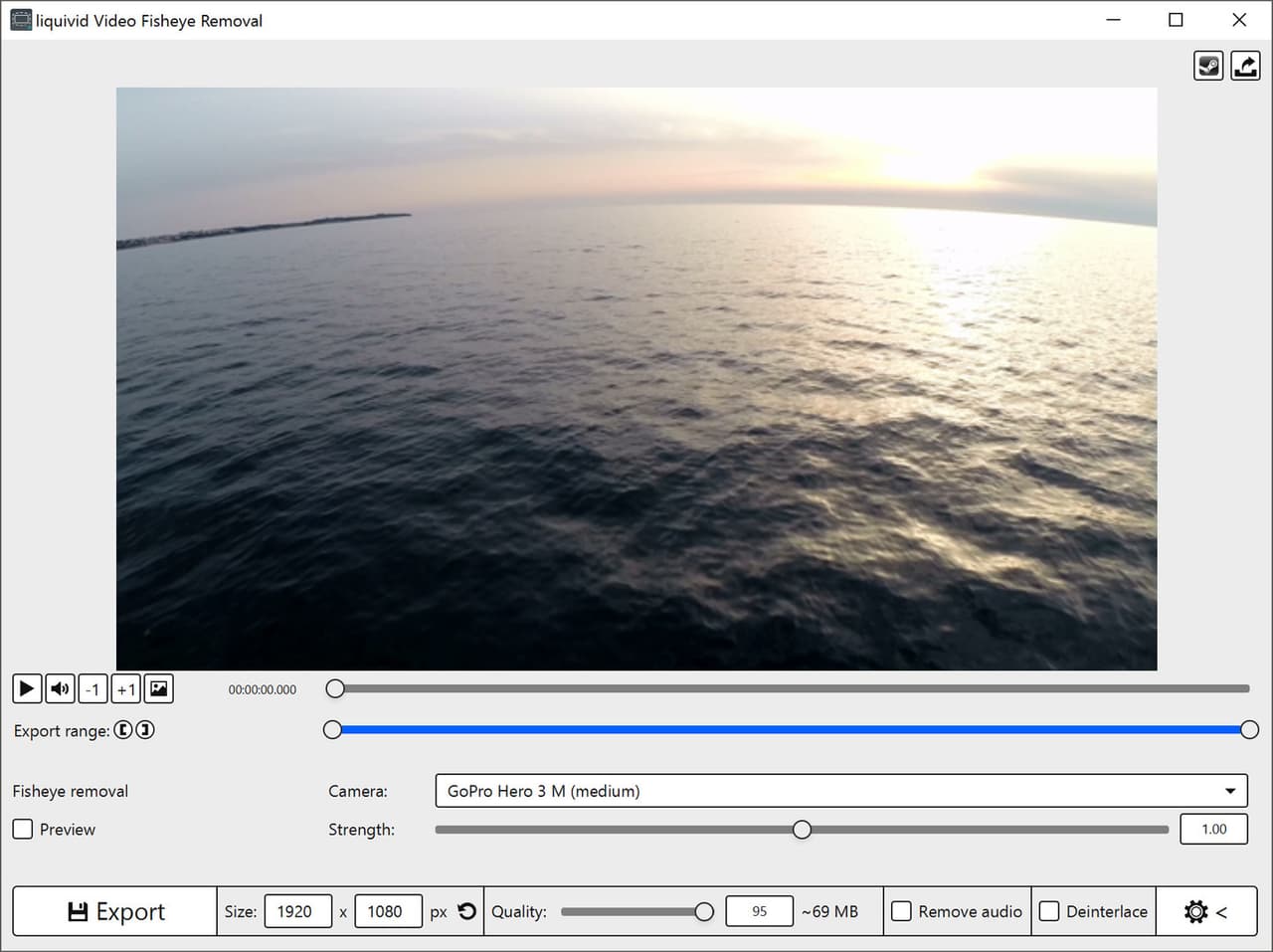Click the 00:00:00.000 timecode text

(263, 689)
